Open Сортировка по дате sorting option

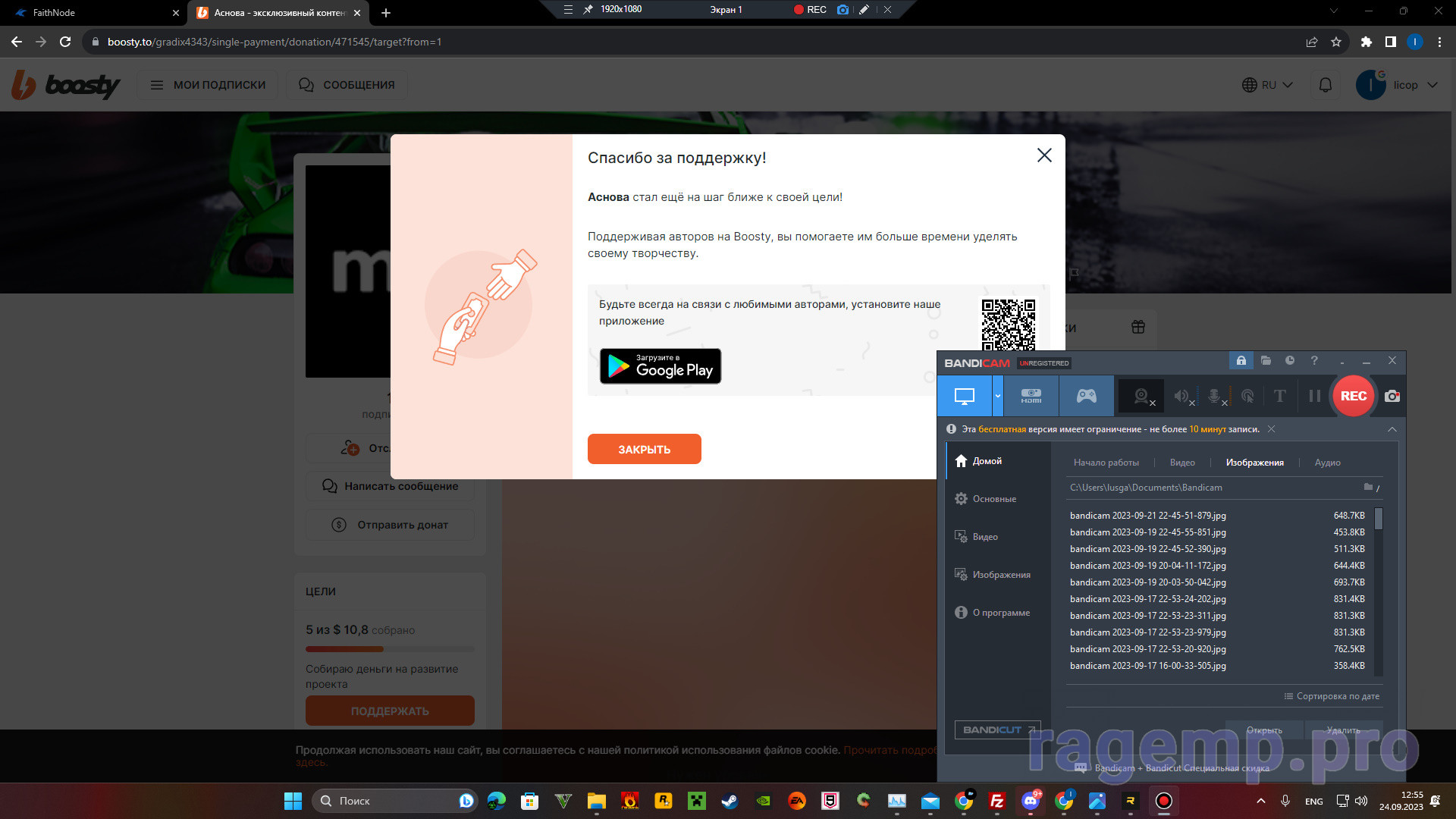(x=1332, y=696)
